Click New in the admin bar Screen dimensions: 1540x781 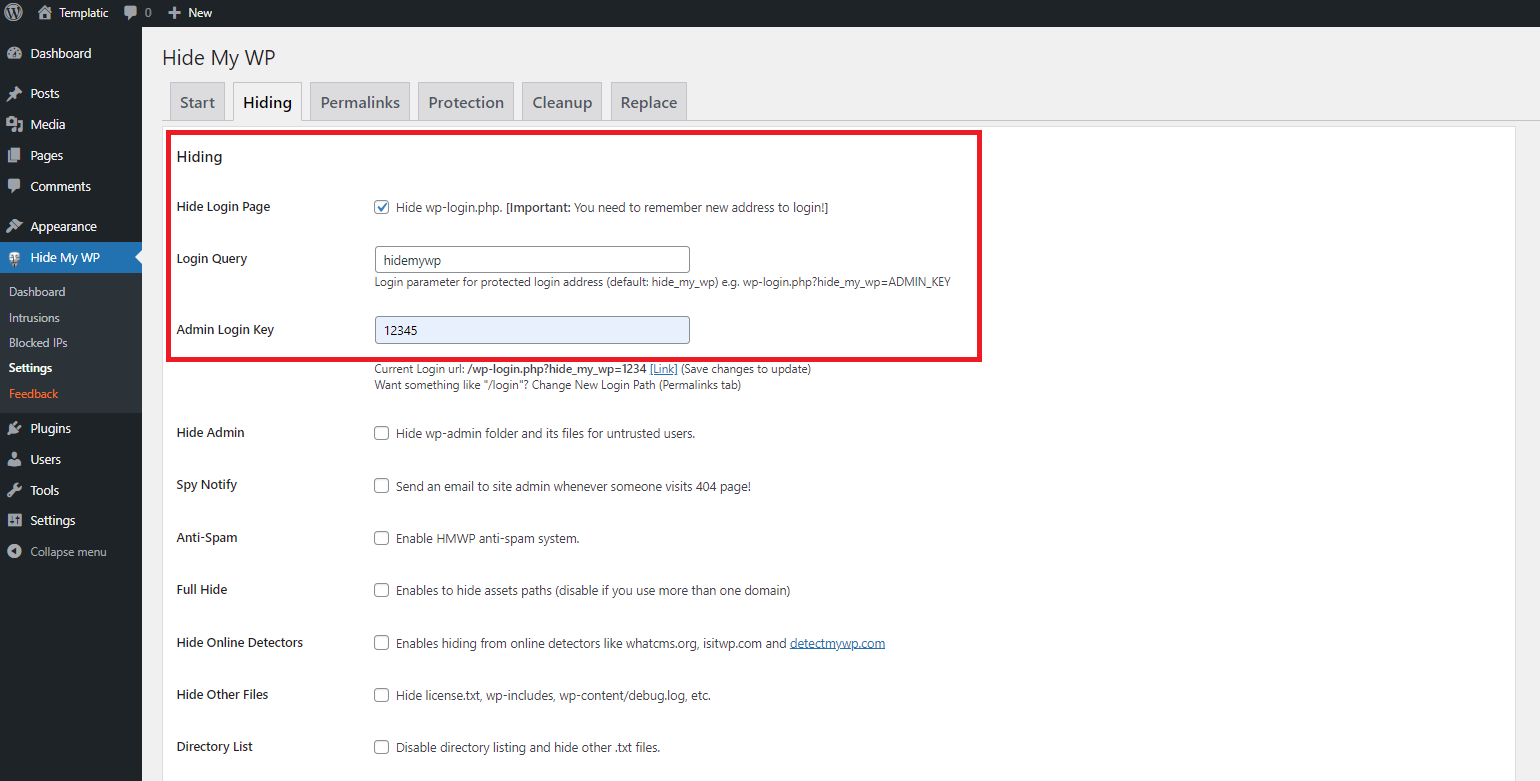click(x=200, y=13)
